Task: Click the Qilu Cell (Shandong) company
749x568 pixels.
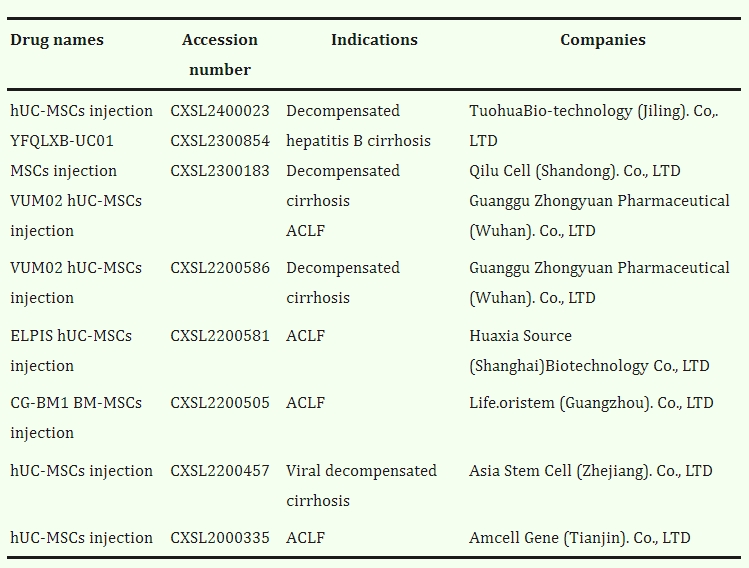Action: (x=574, y=171)
